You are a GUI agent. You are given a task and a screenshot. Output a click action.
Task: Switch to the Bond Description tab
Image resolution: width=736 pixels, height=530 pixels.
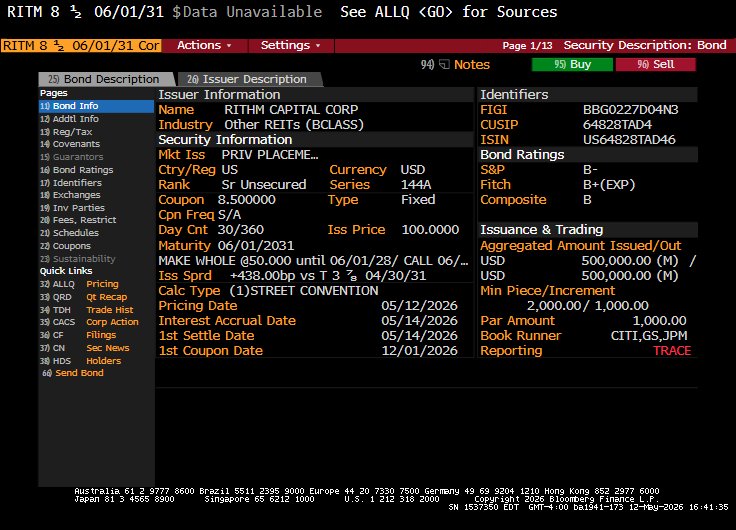tap(106, 79)
